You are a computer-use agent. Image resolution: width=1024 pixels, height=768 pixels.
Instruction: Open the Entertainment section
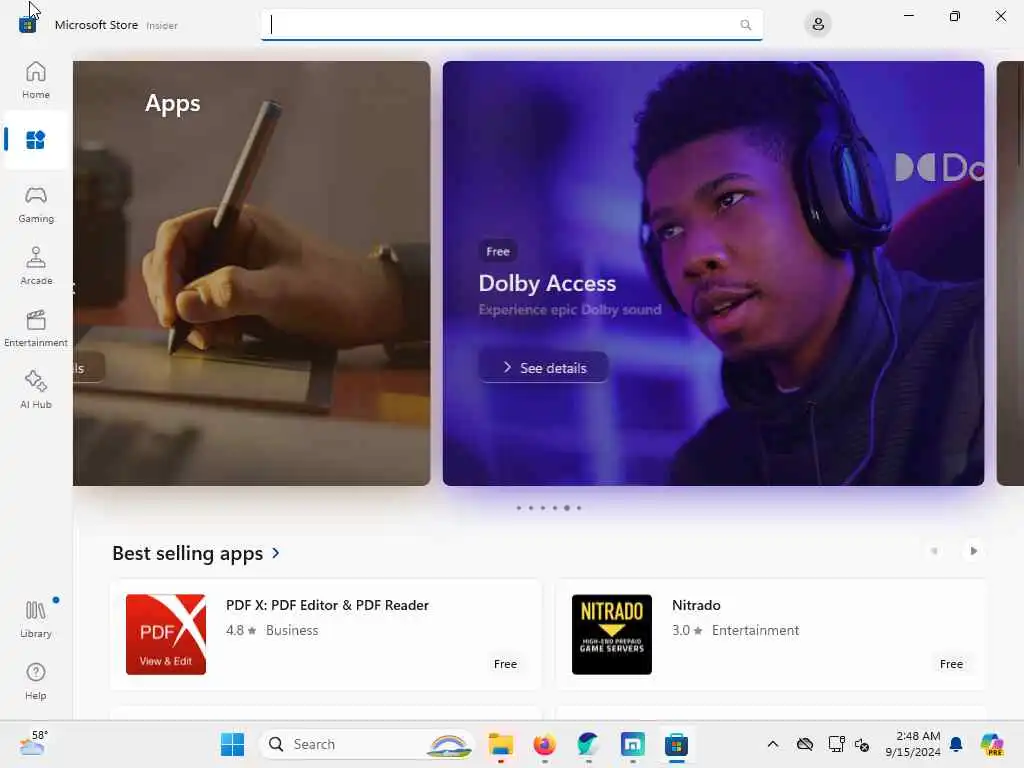(x=36, y=328)
